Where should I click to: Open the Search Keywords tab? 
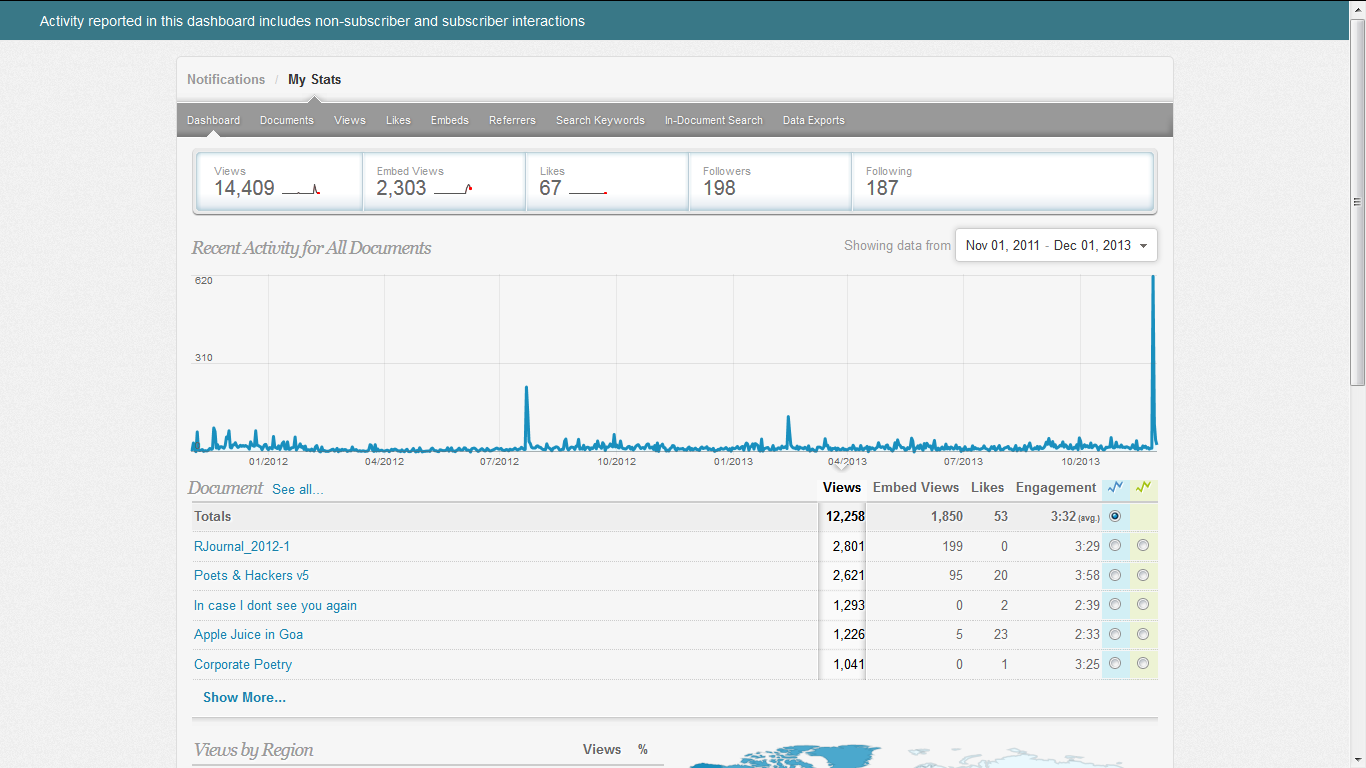pyautogui.click(x=600, y=120)
